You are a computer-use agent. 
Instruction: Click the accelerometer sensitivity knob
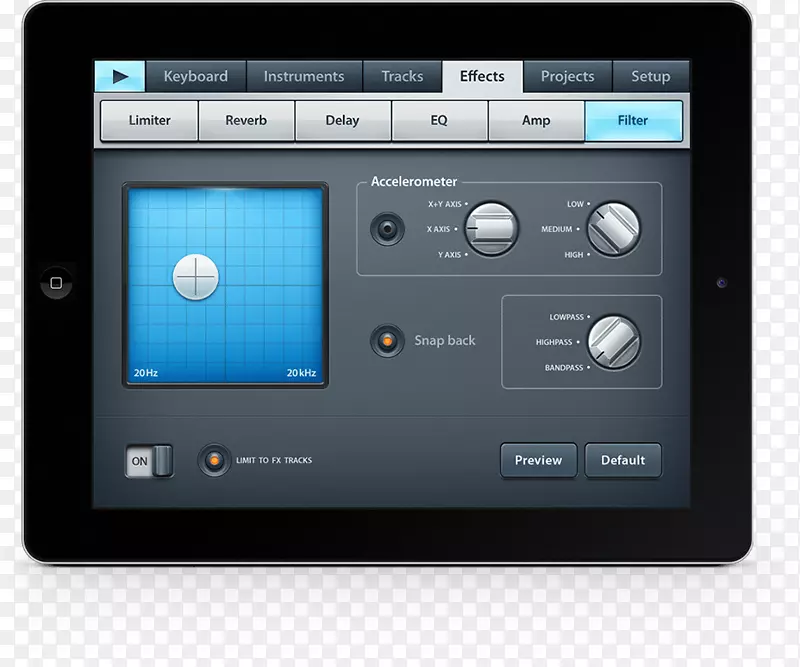(612, 229)
